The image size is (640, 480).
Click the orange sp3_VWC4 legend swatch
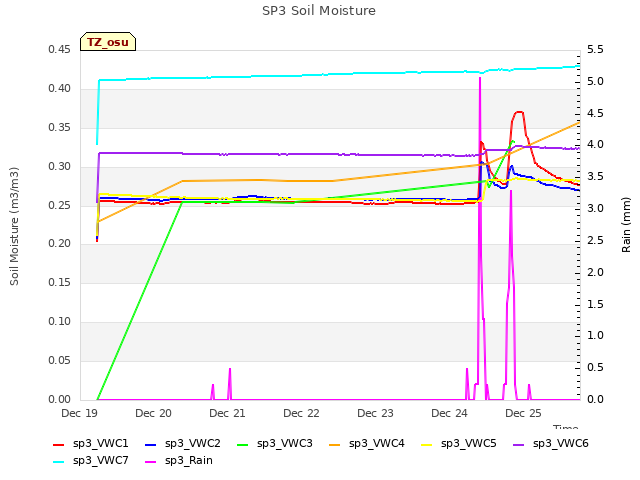click(335, 444)
